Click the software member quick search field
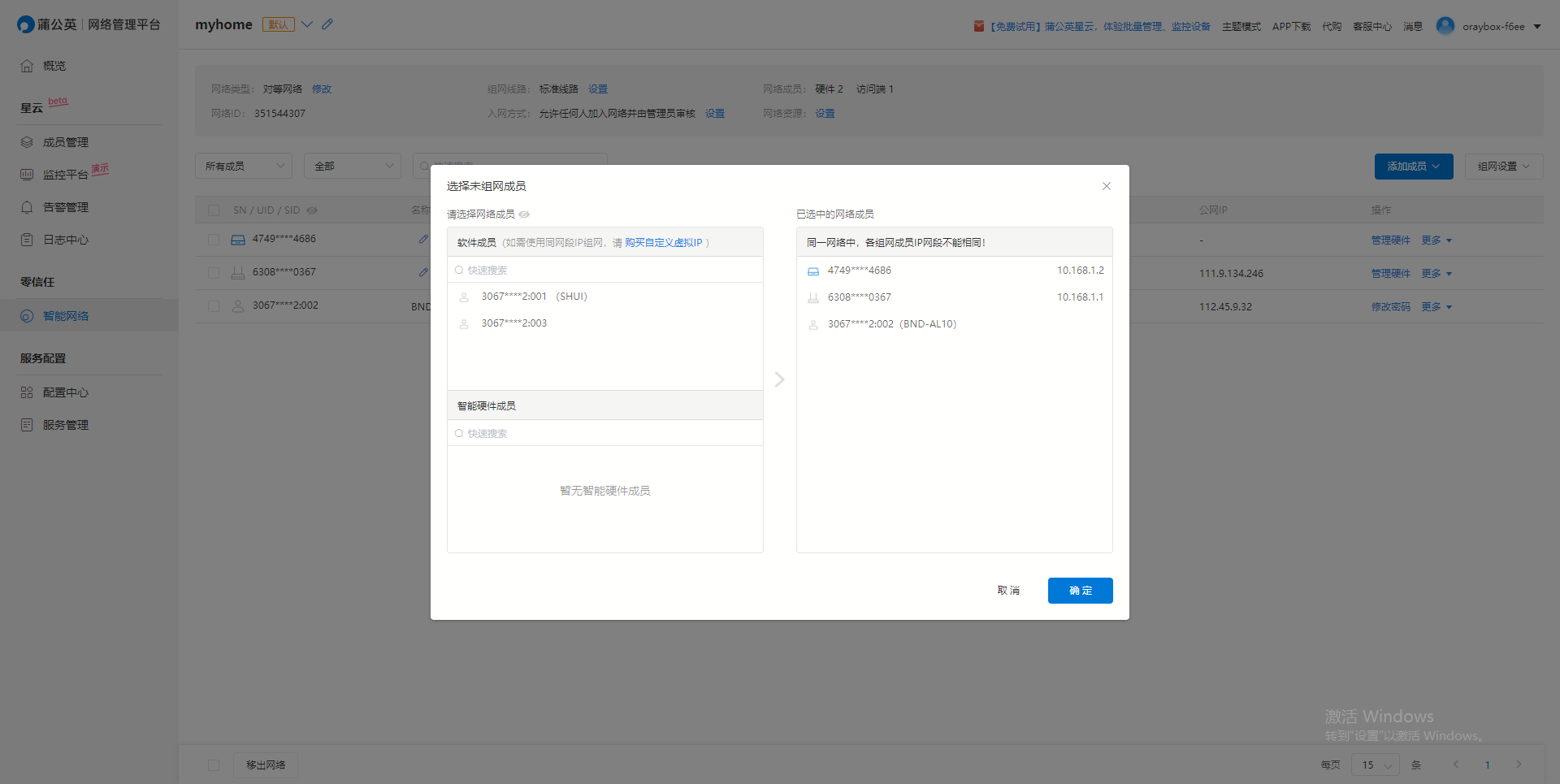Viewport: 1560px width, 784px height. click(605, 271)
